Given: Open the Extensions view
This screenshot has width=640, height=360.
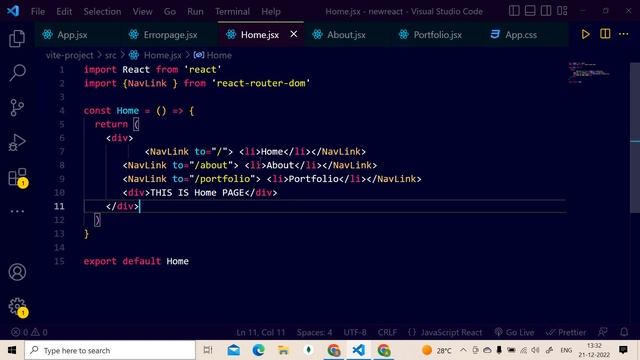Looking at the screenshot, I should coord(18,178).
